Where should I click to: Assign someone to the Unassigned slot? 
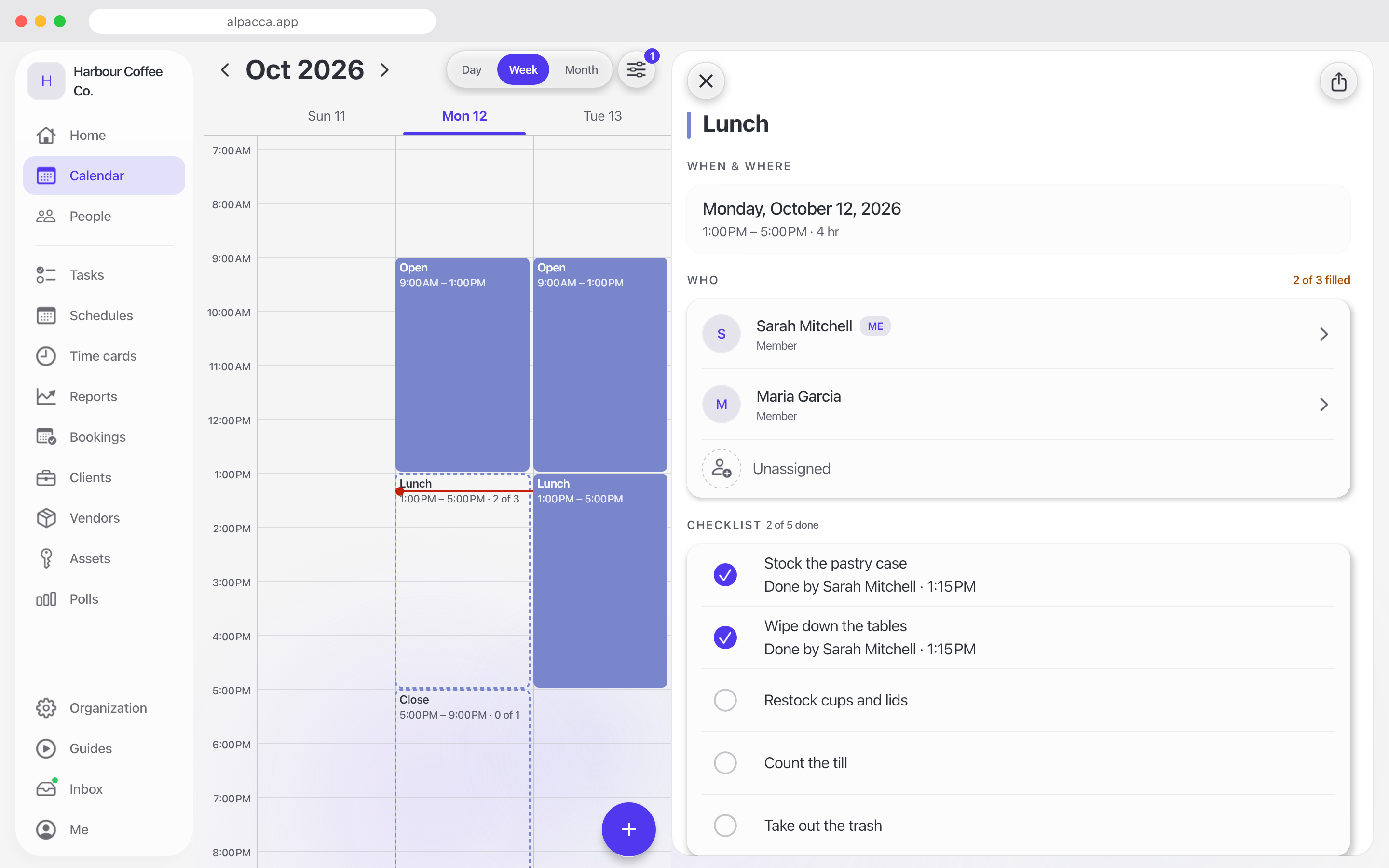[1018, 469]
